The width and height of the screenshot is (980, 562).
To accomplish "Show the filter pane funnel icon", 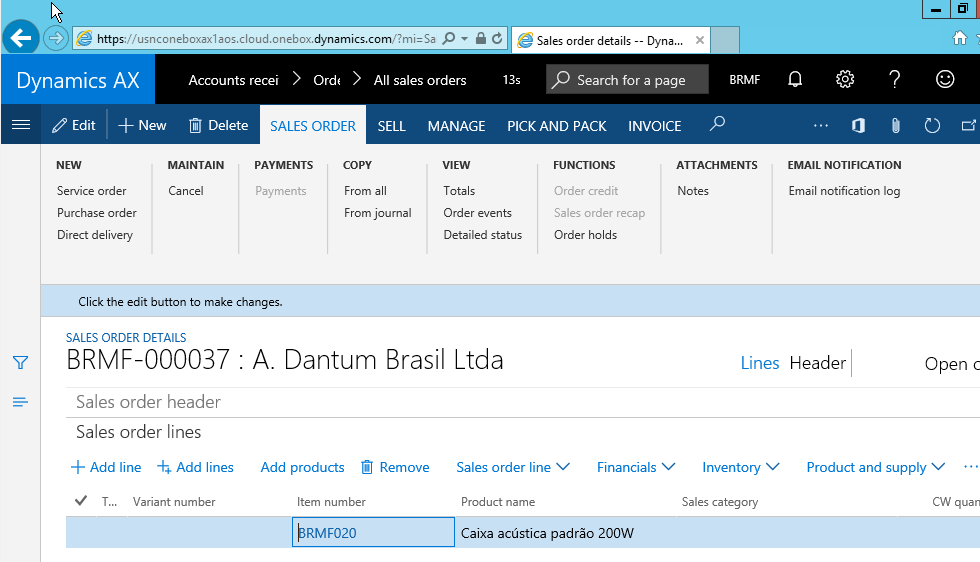I will 20,363.
